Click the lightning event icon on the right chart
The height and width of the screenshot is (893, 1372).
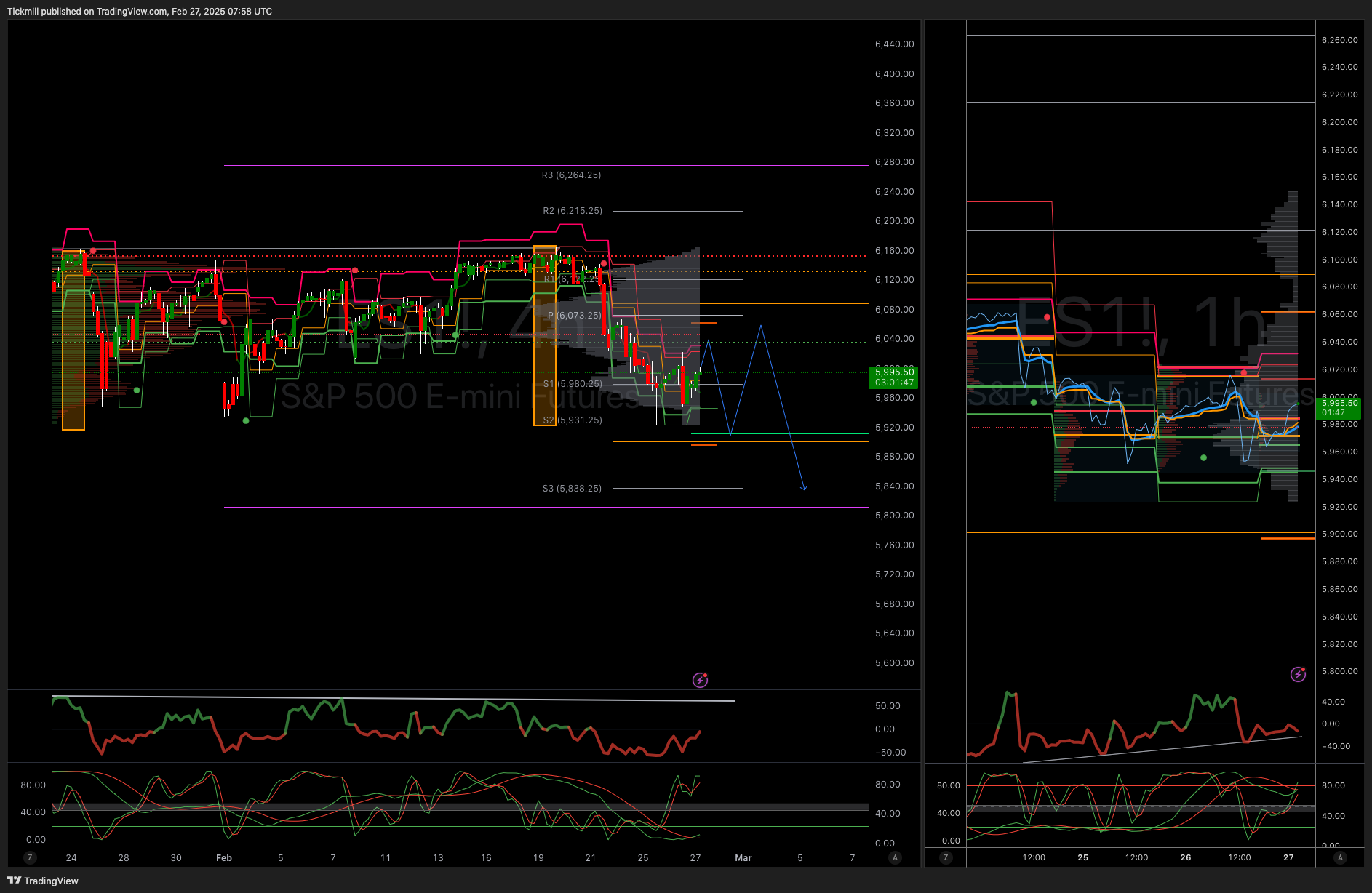[1299, 674]
